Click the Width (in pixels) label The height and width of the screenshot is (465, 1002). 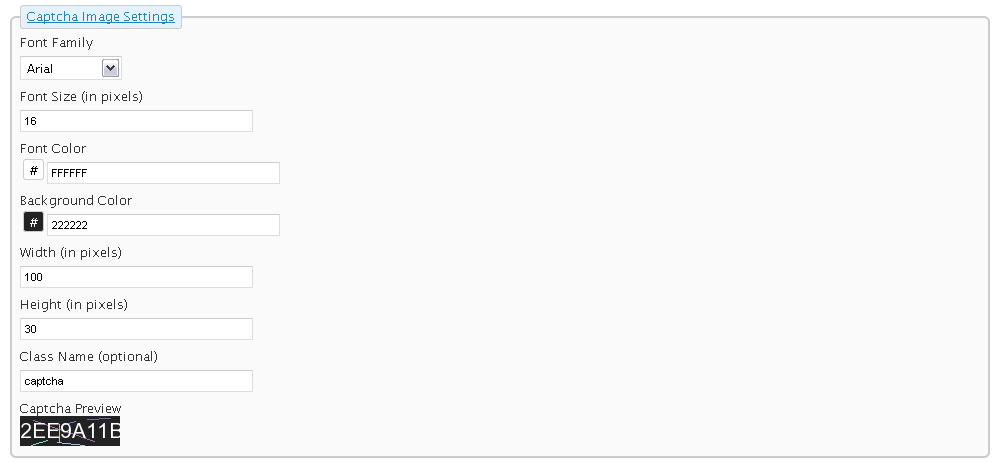tap(71, 252)
